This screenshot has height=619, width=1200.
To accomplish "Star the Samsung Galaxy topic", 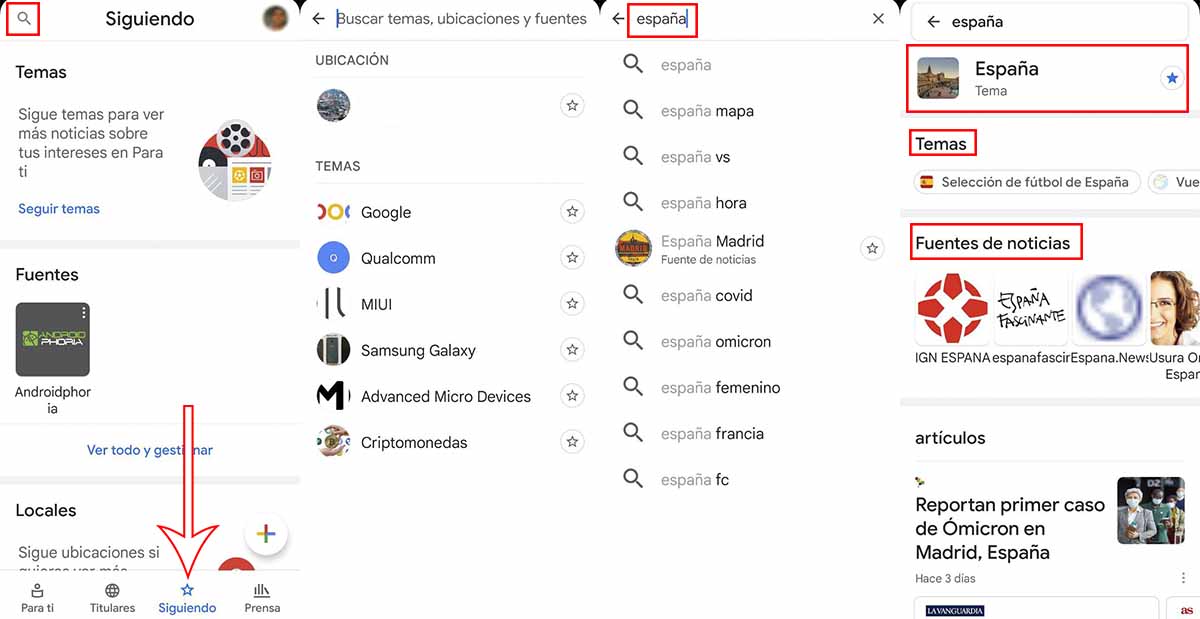I will point(572,350).
